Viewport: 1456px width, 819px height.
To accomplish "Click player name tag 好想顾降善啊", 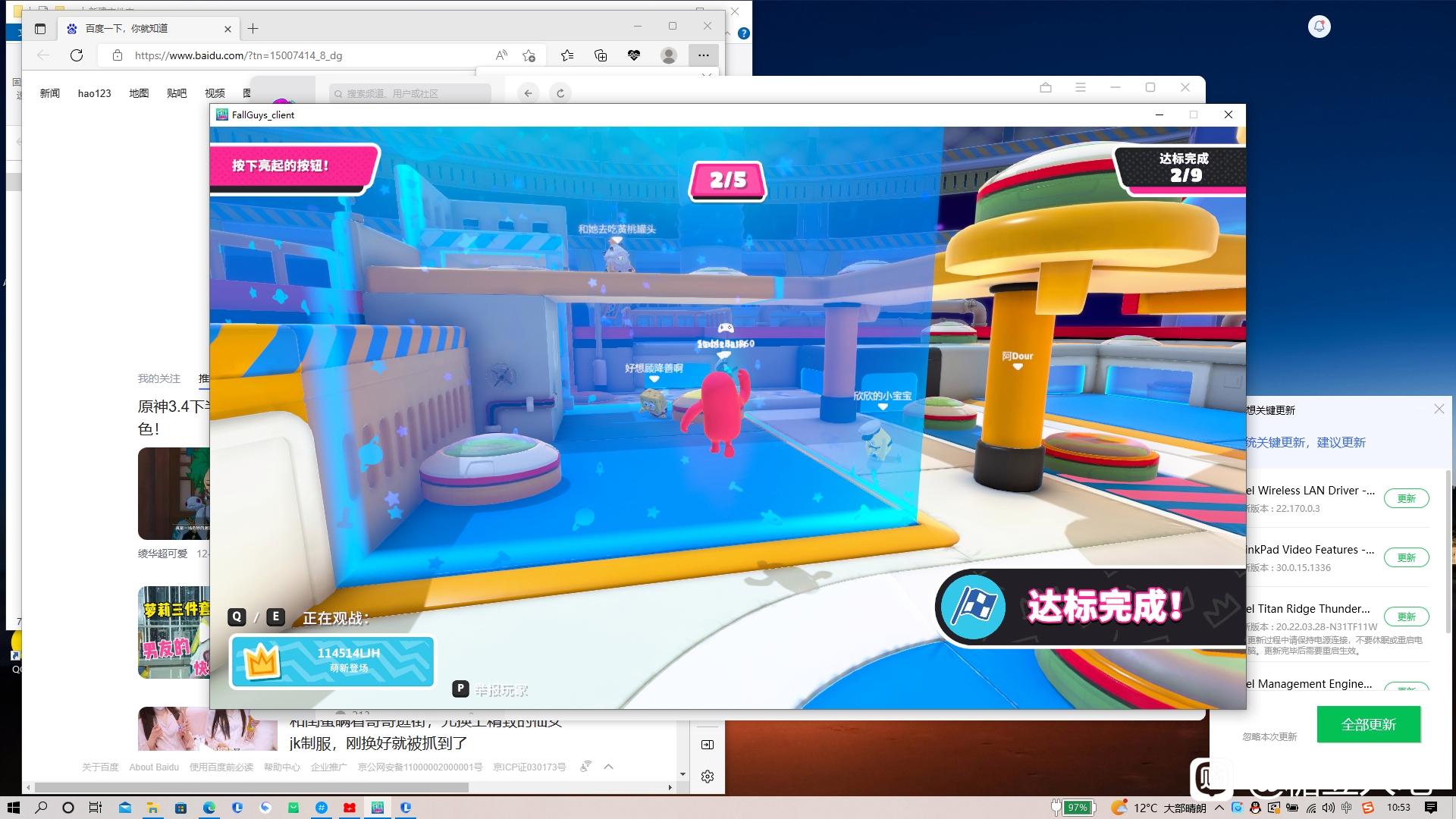I will 654,368.
